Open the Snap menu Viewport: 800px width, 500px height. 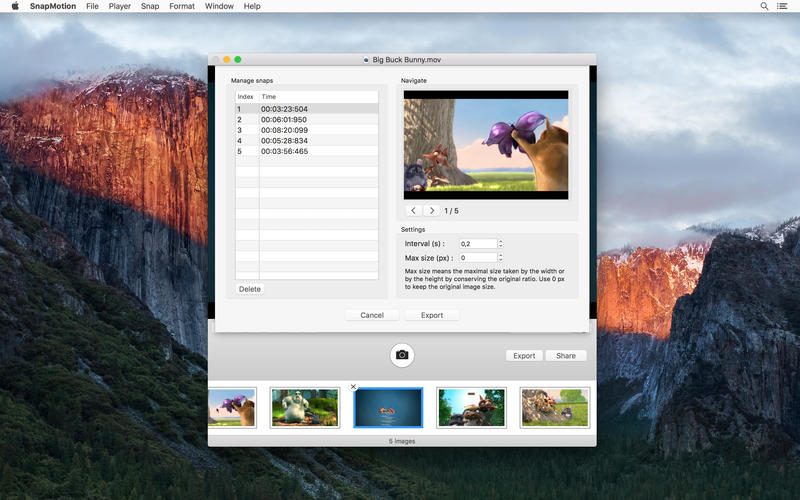tap(150, 6)
